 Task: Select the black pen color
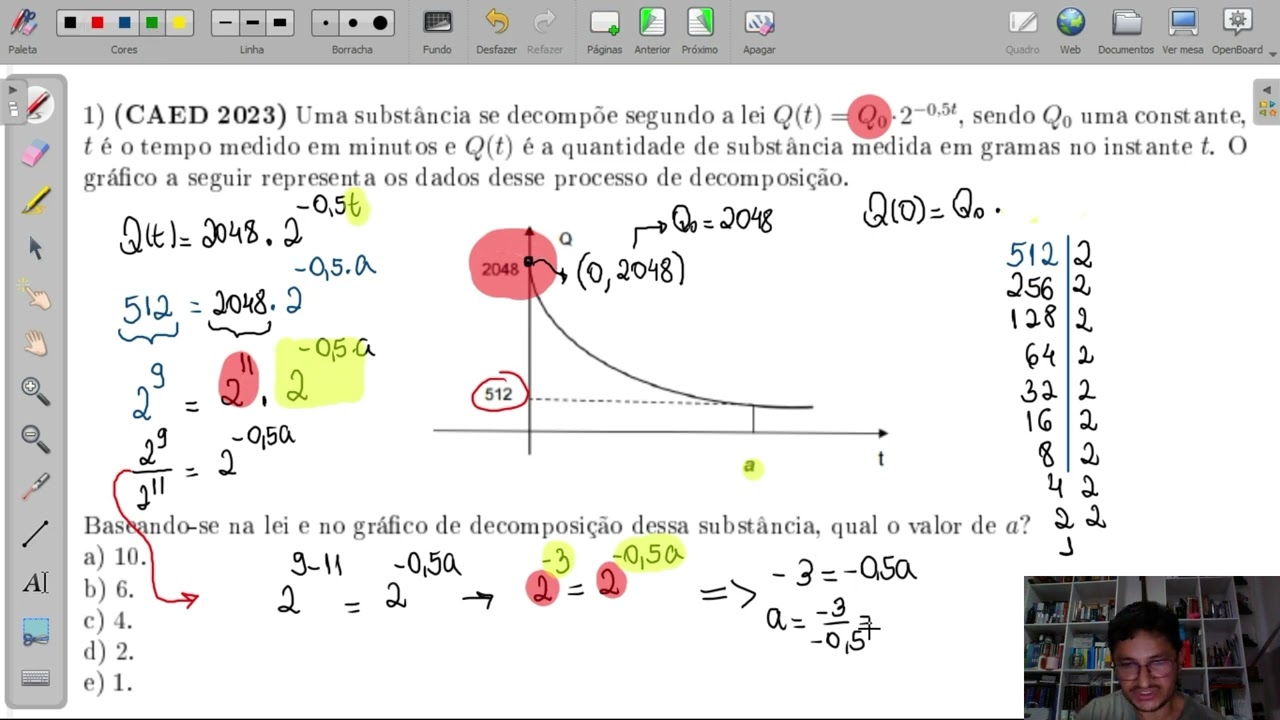[x=70, y=22]
